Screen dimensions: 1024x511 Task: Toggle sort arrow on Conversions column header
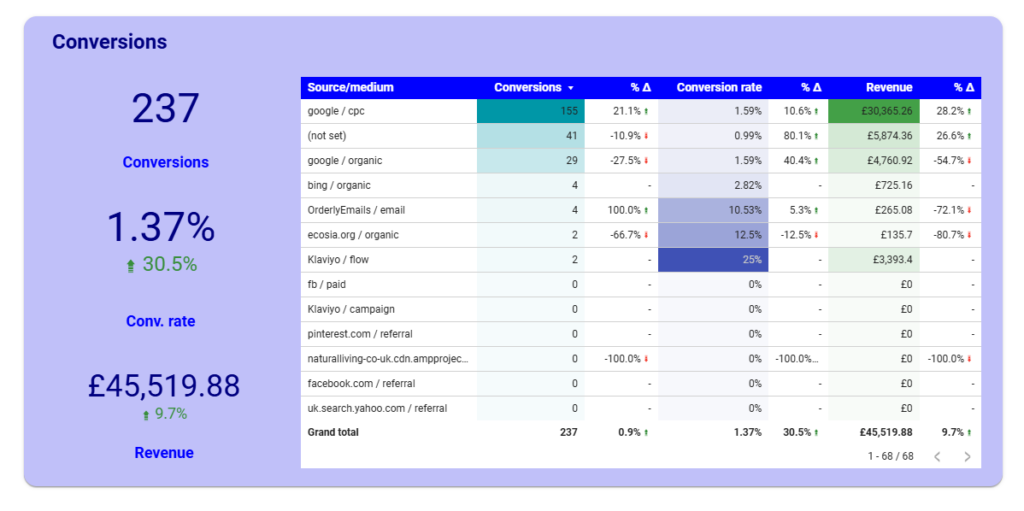click(x=570, y=88)
